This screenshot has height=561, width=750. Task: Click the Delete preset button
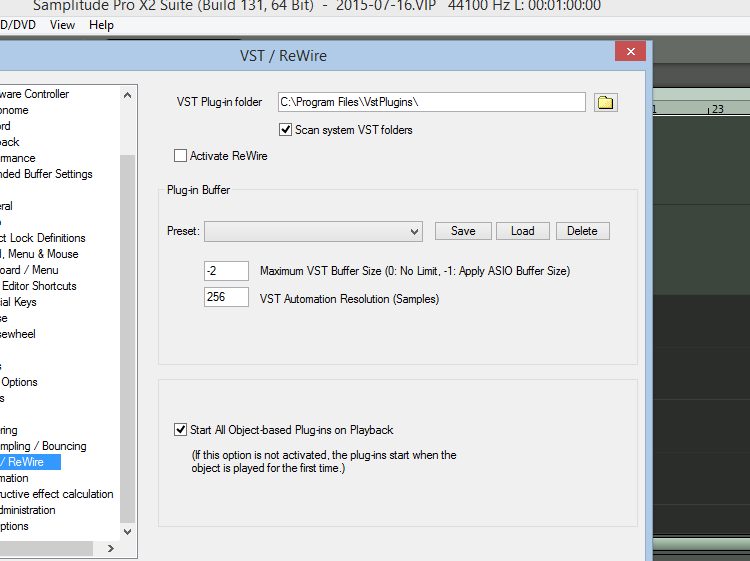coord(583,231)
